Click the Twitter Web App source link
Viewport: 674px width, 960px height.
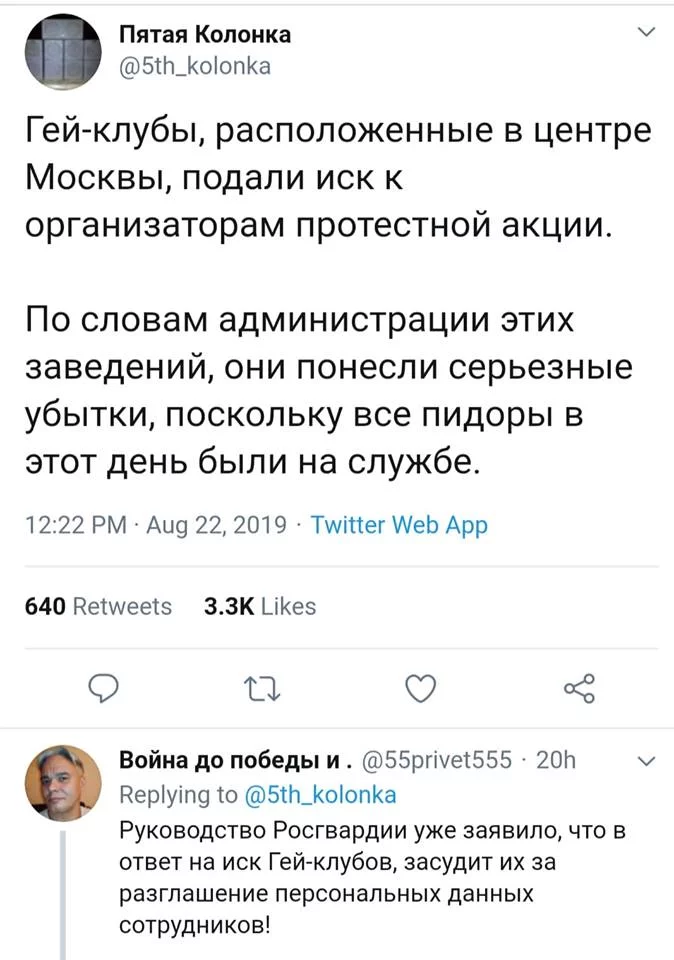pyautogui.click(x=400, y=525)
